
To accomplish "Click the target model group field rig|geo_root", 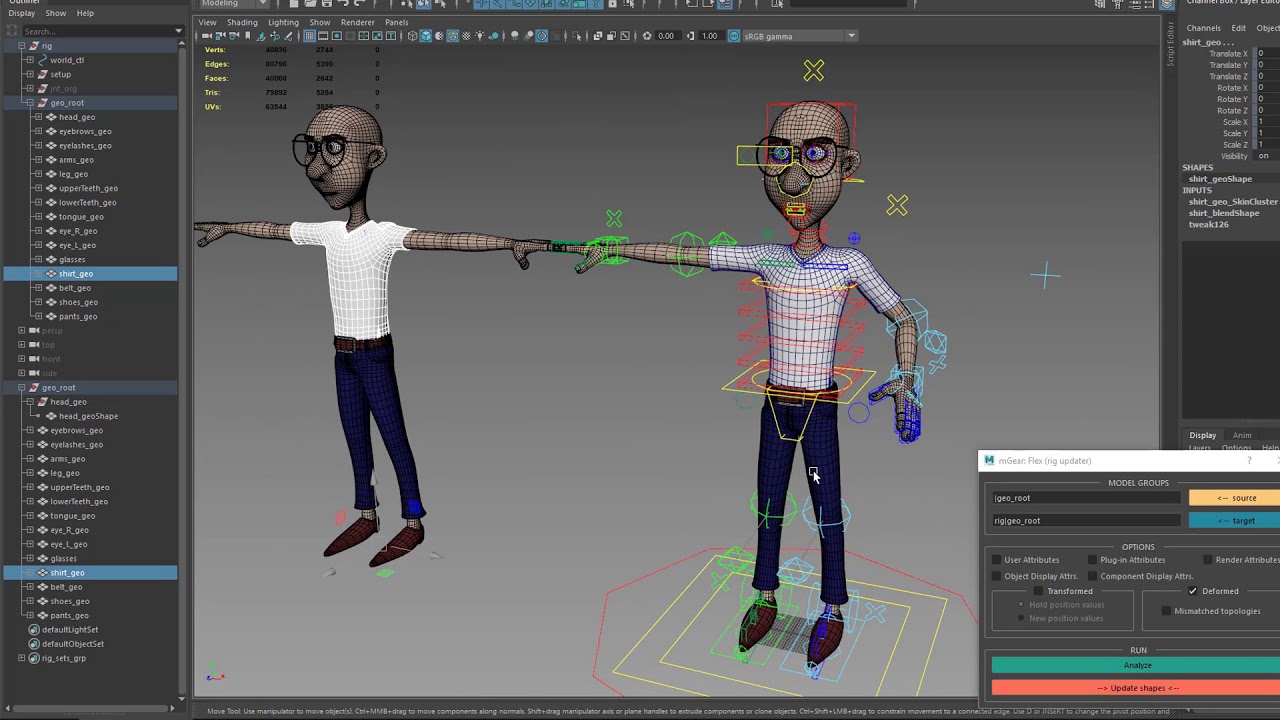I will [x=1086, y=520].
